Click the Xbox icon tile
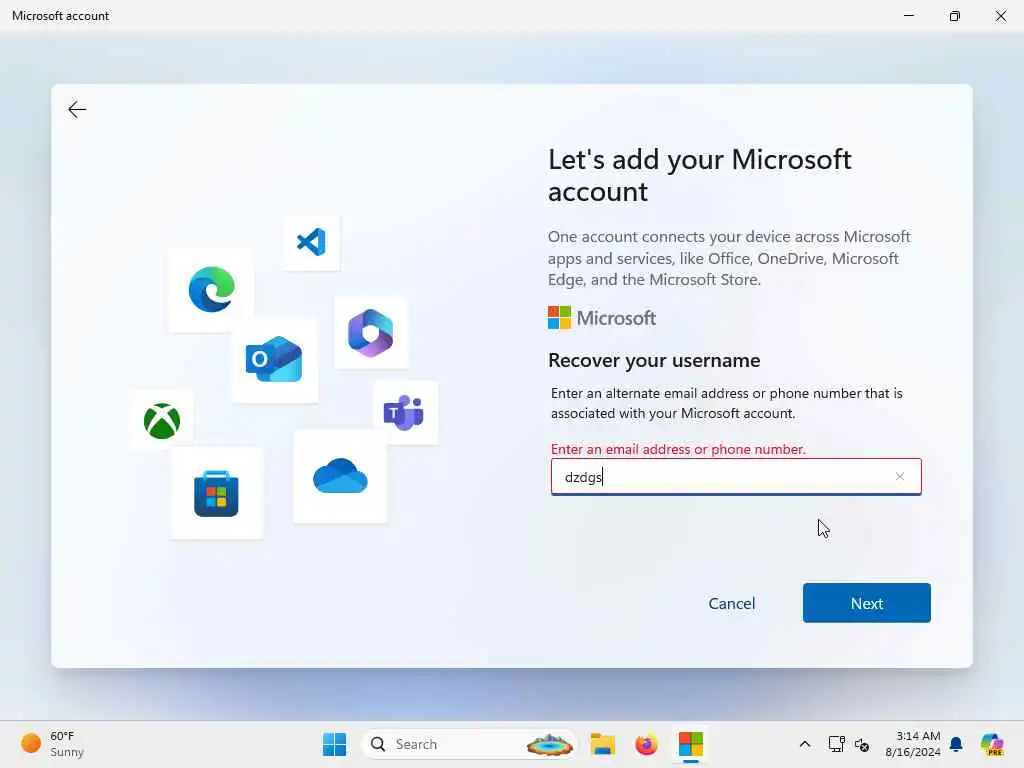 pos(162,421)
